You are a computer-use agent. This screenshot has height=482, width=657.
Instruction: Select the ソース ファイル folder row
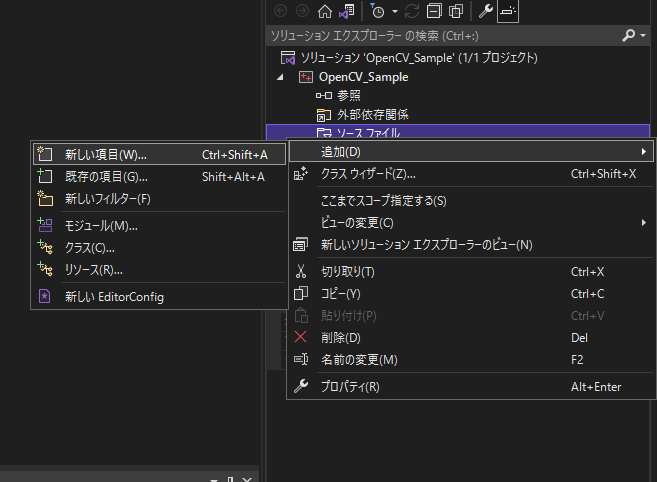(x=458, y=132)
